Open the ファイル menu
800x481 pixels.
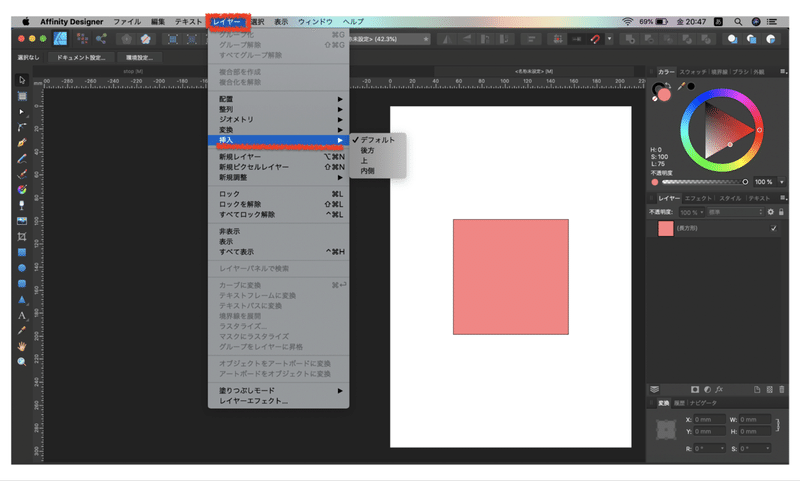point(127,21)
